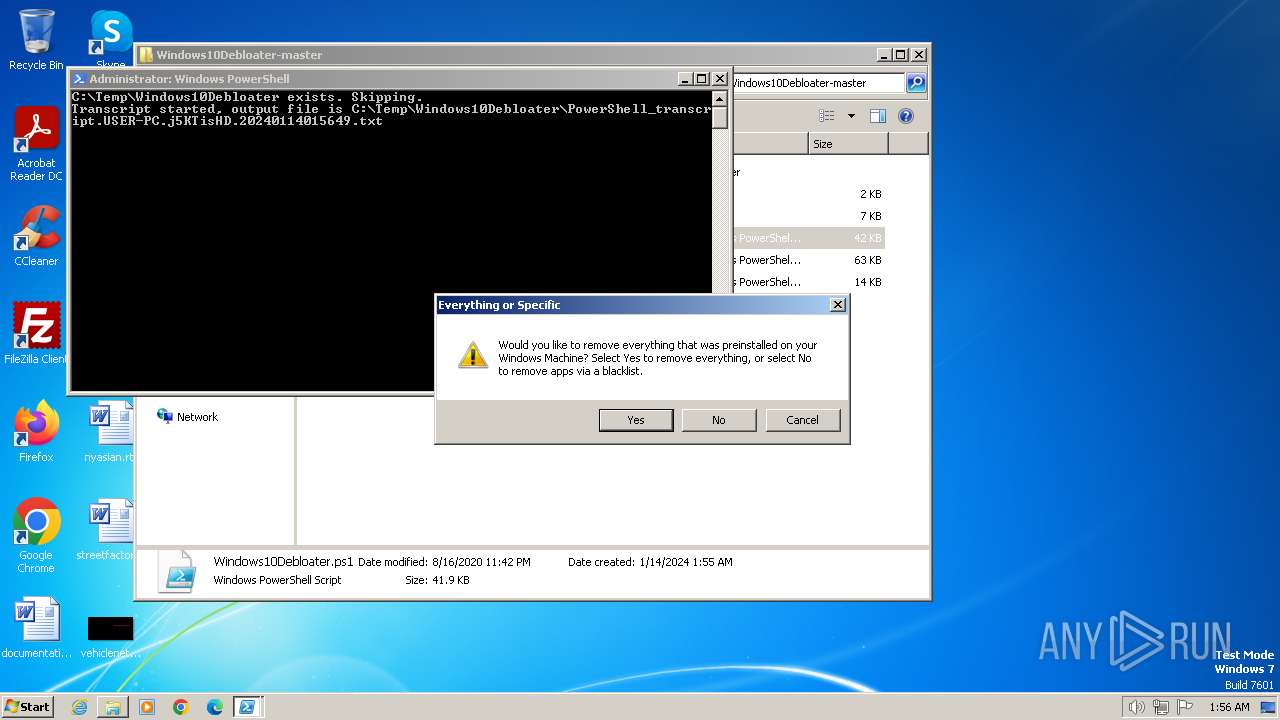Toggle the Explorer preview pane icon

coord(878,116)
